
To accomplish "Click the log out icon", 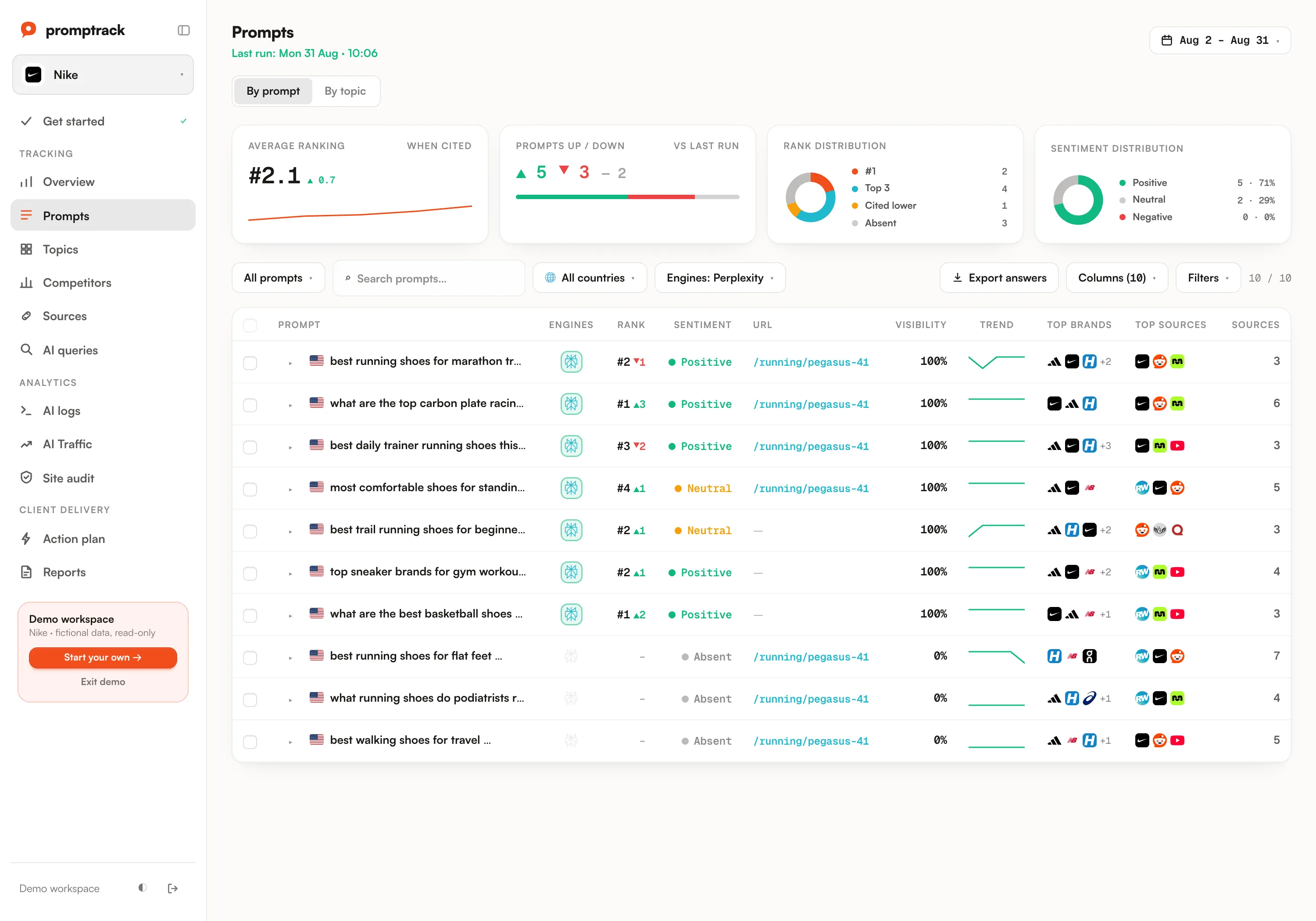I will [172, 889].
